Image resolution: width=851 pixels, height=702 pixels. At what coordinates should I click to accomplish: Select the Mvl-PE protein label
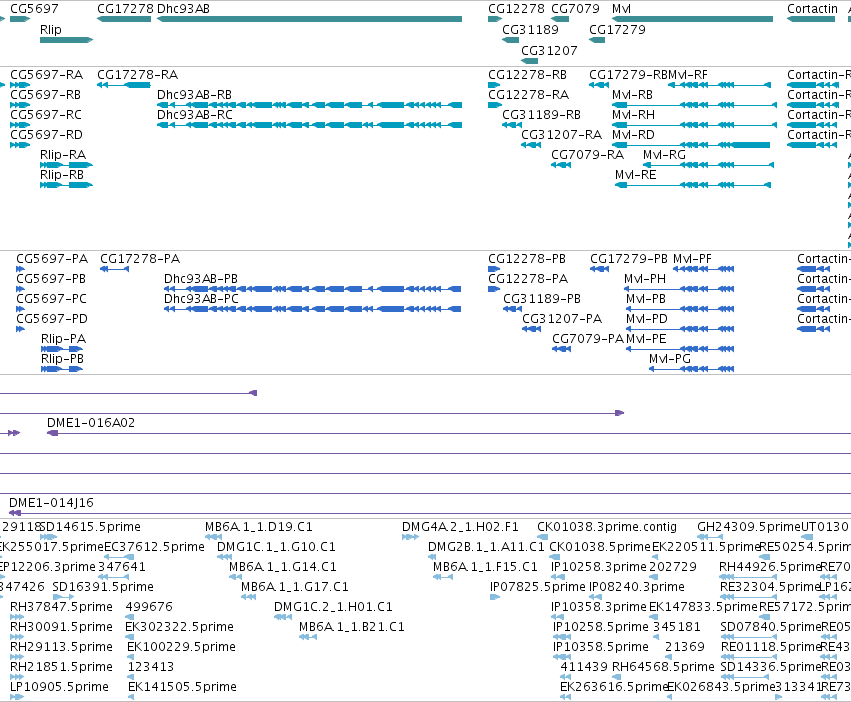pyautogui.click(x=646, y=339)
